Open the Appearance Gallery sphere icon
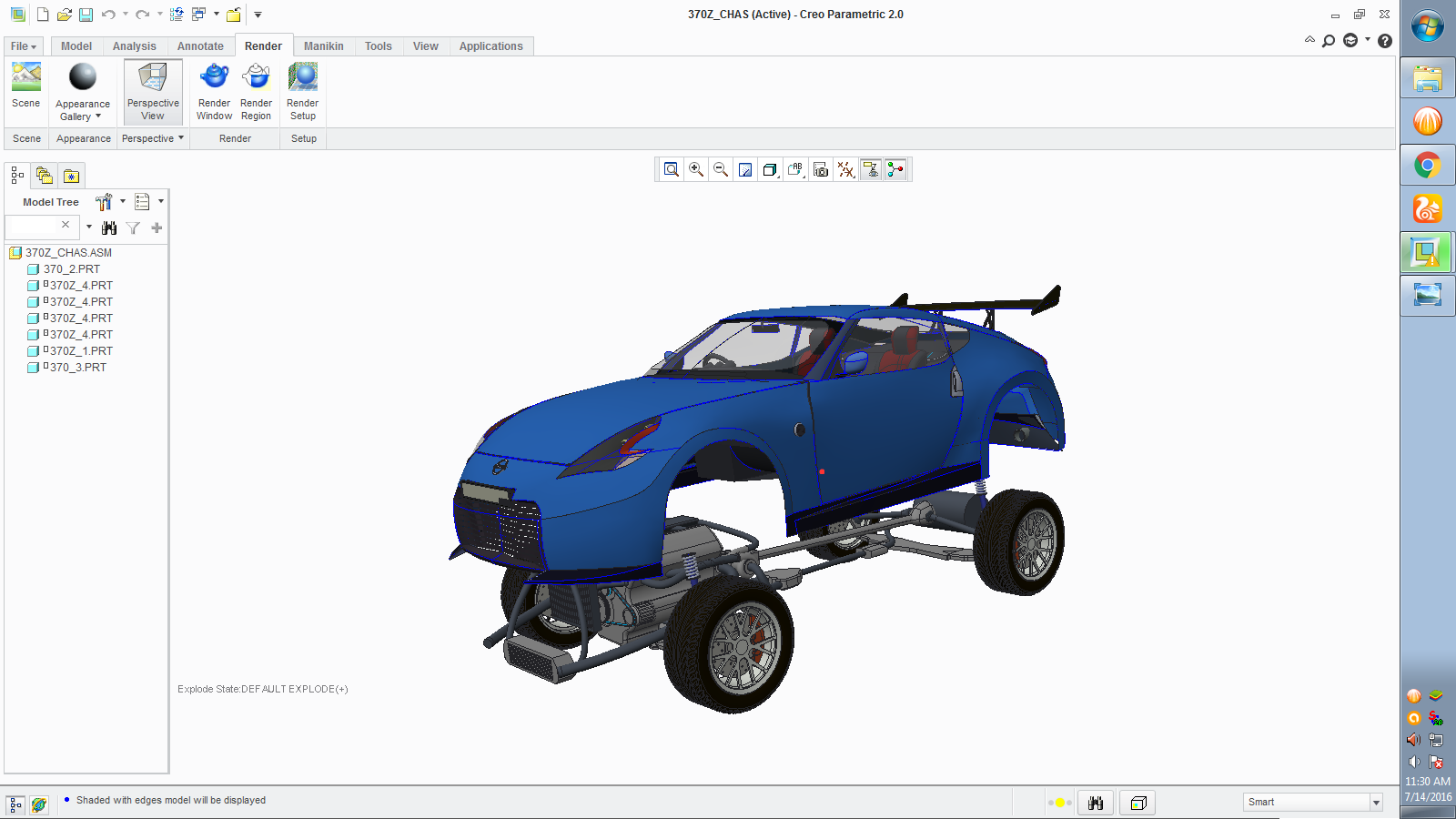This screenshot has width=1456, height=819. point(82,77)
